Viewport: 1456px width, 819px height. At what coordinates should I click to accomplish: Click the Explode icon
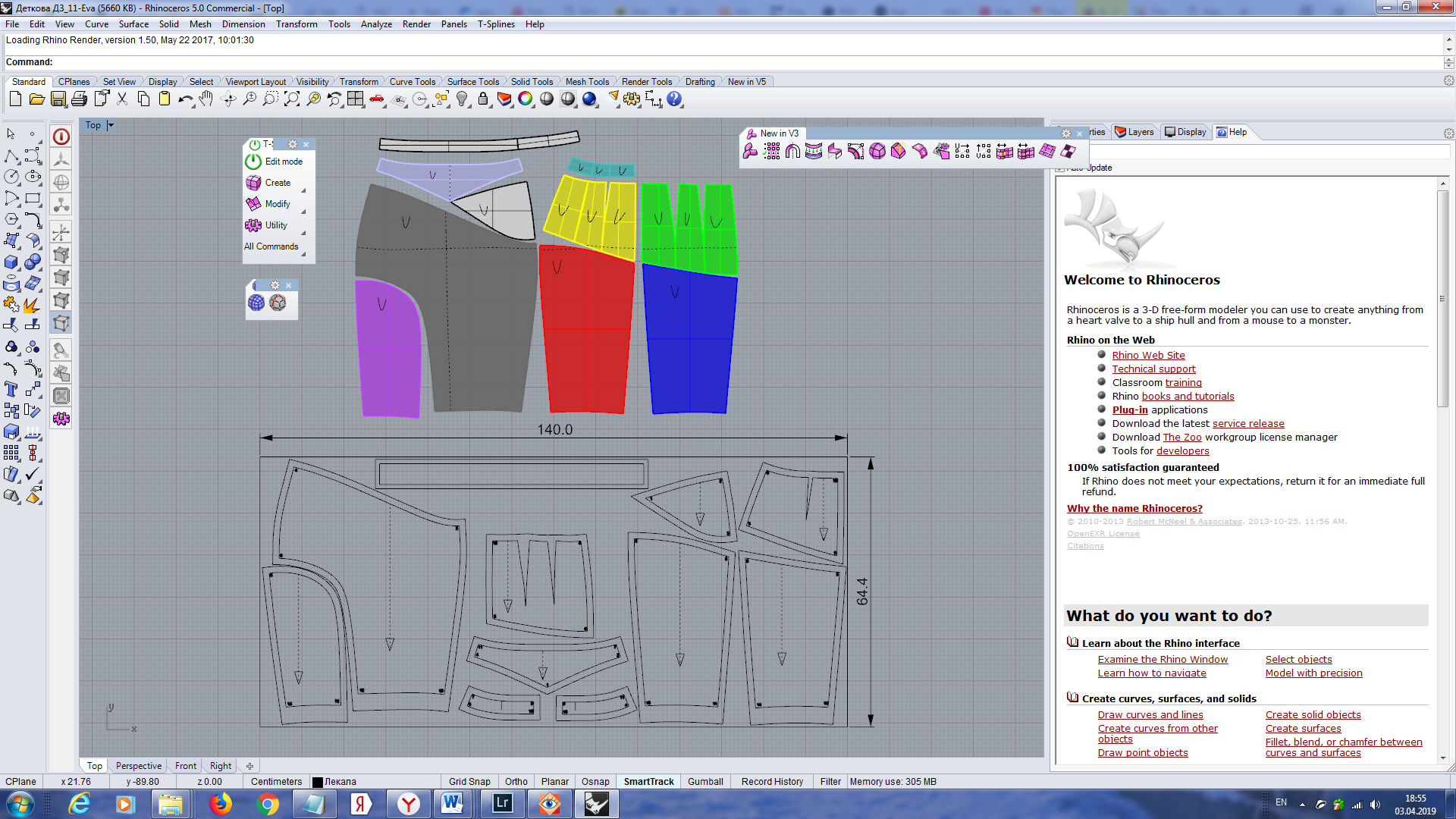coord(33,304)
